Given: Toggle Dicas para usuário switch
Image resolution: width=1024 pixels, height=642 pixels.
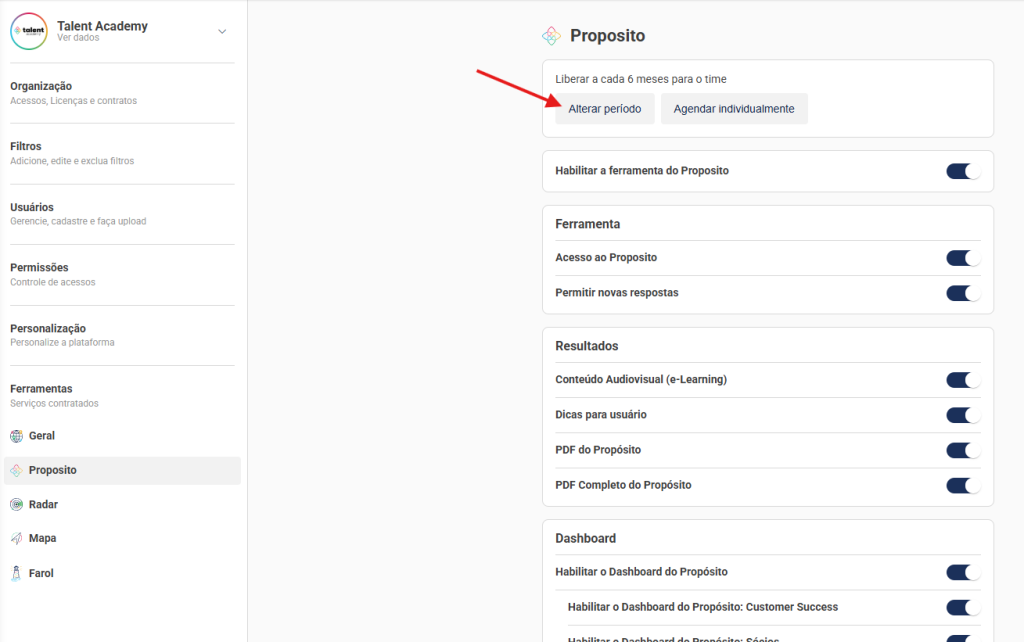Looking at the screenshot, I should pyautogui.click(x=963, y=415).
